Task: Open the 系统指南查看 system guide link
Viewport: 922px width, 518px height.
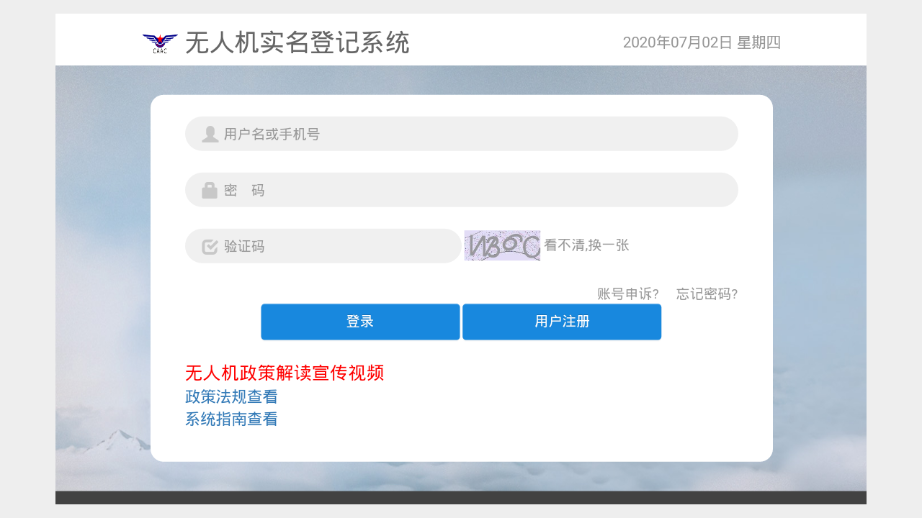Action: (231, 419)
